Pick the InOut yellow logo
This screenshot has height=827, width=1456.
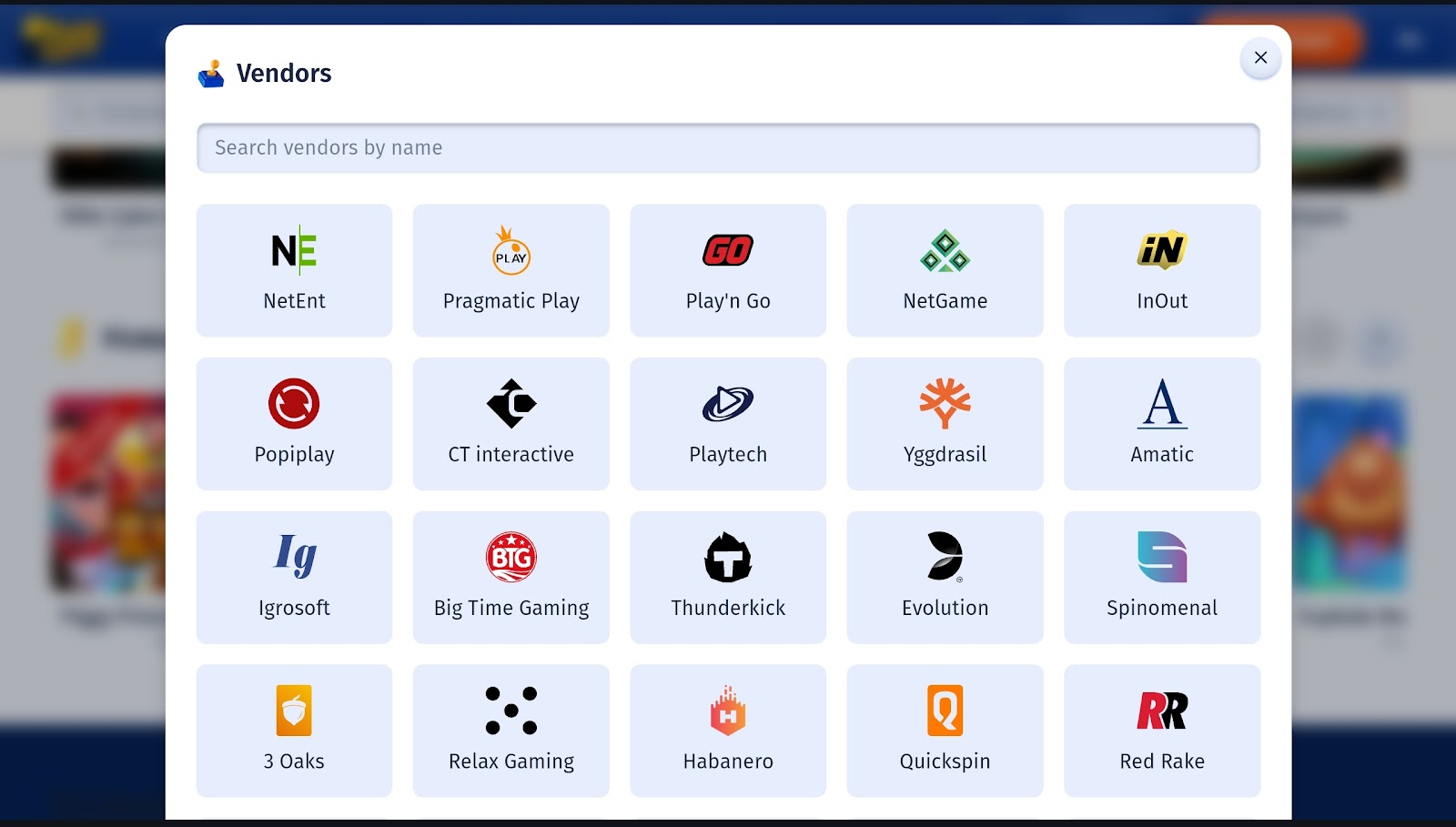(1162, 250)
